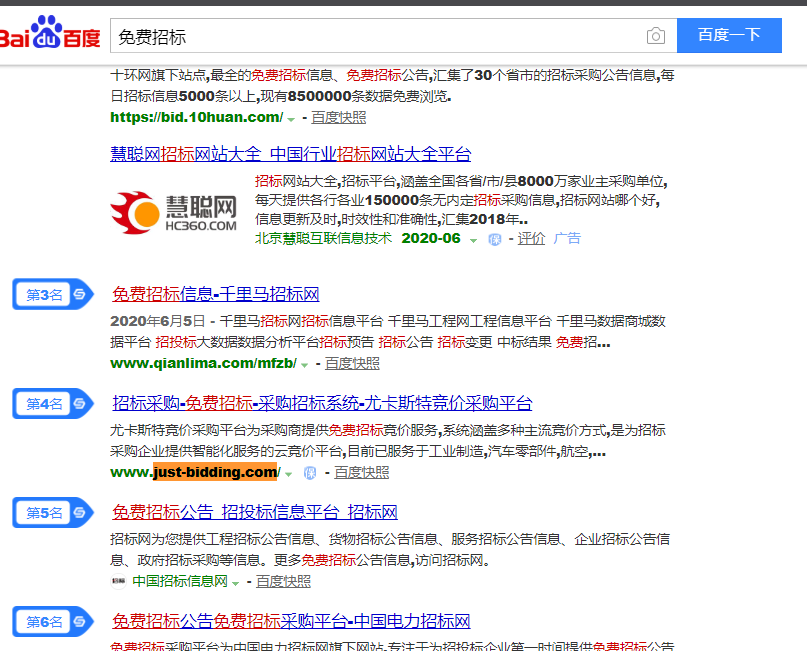The width and height of the screenshot is (807, 651).
Task: Click the snippet line starting 尤卡斯特竞价采购平台为采购商
Action: coord(388,430)
